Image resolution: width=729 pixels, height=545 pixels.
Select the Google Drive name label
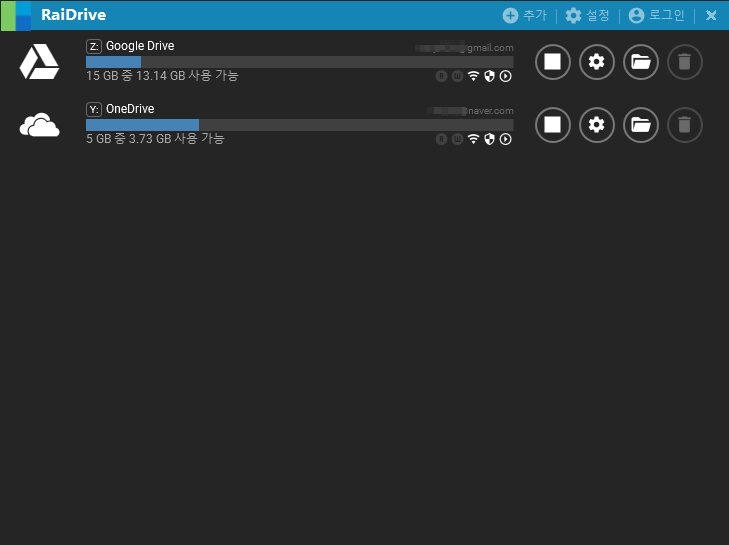pos(140,46)
